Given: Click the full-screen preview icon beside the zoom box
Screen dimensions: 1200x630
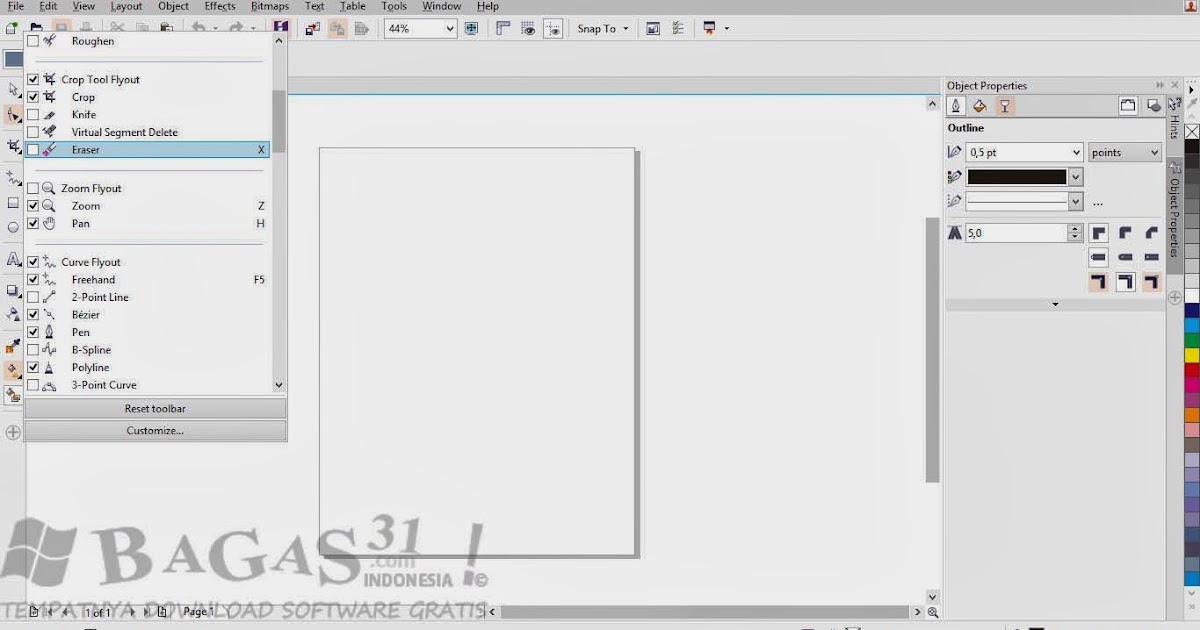Looking at the screenshot, I should pos(471,29).
